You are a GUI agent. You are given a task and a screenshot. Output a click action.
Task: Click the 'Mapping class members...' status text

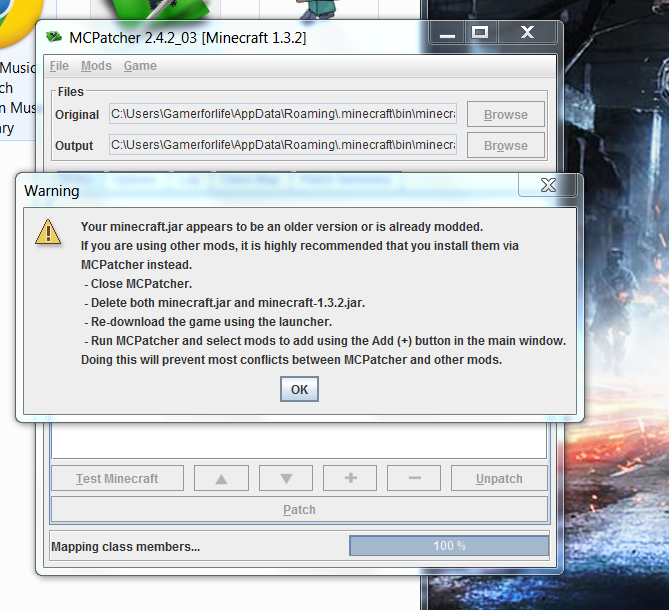click(125, 546)
